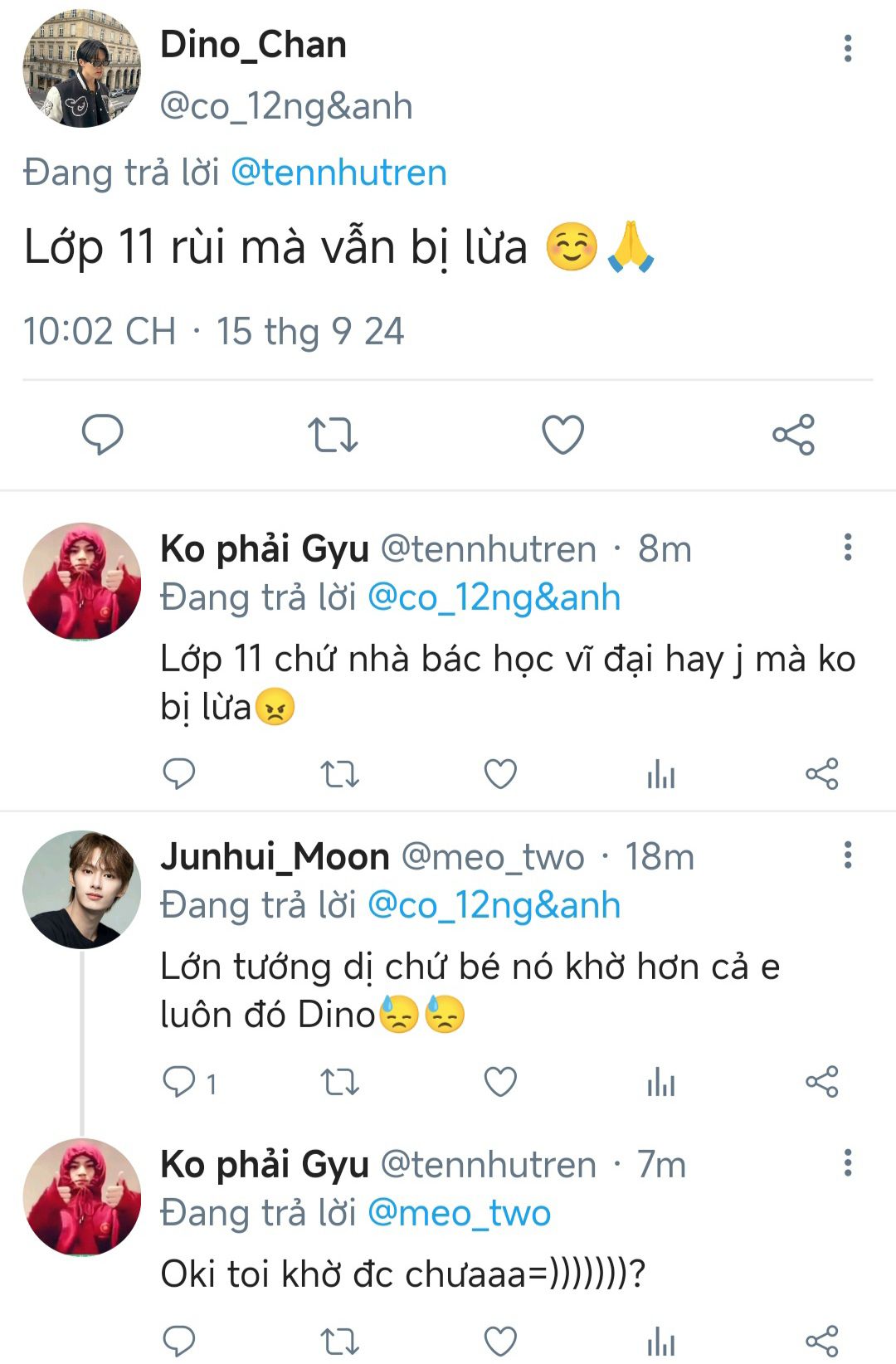This screenshot has height=1364, width=896.
Task: Open more options for Dino_Chan's tweet
Action: click(847, 48)
